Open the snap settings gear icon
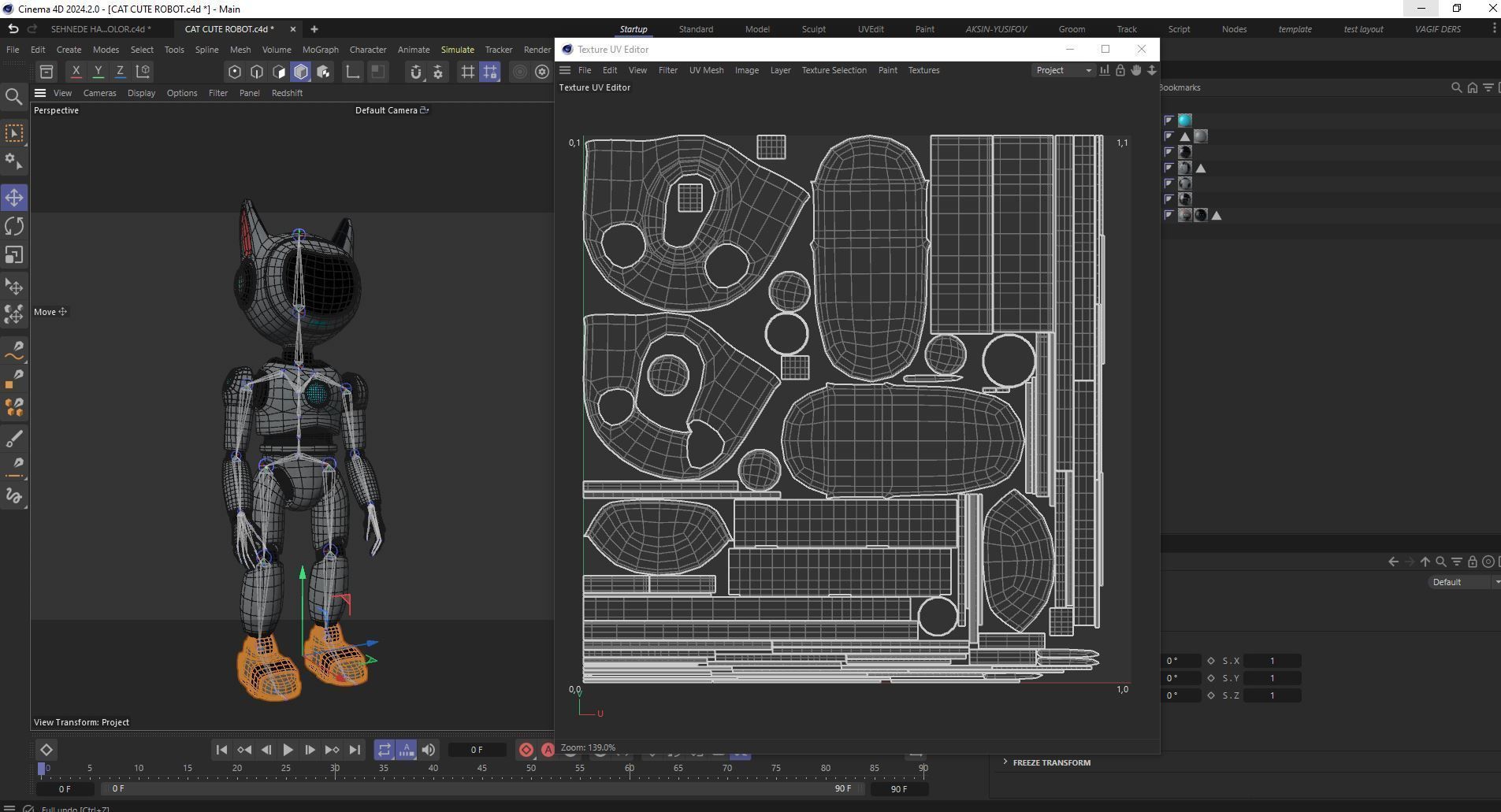 438,72
